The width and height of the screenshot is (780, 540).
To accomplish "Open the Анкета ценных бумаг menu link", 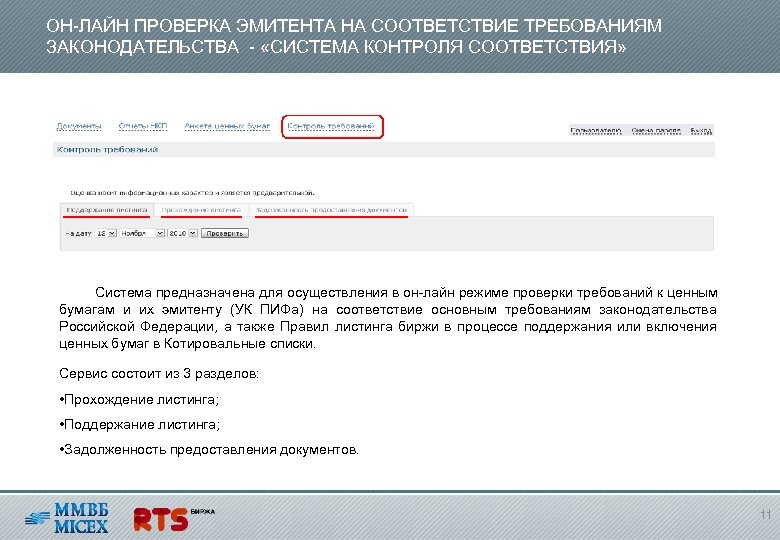I will click(227, 126).
